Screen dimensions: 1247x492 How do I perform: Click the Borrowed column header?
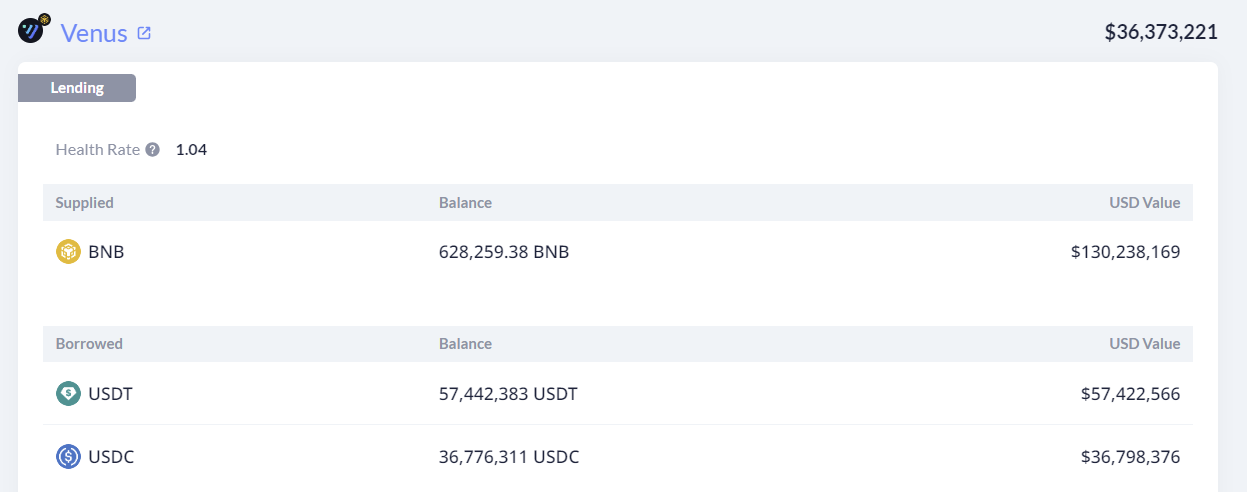[89, 344]
